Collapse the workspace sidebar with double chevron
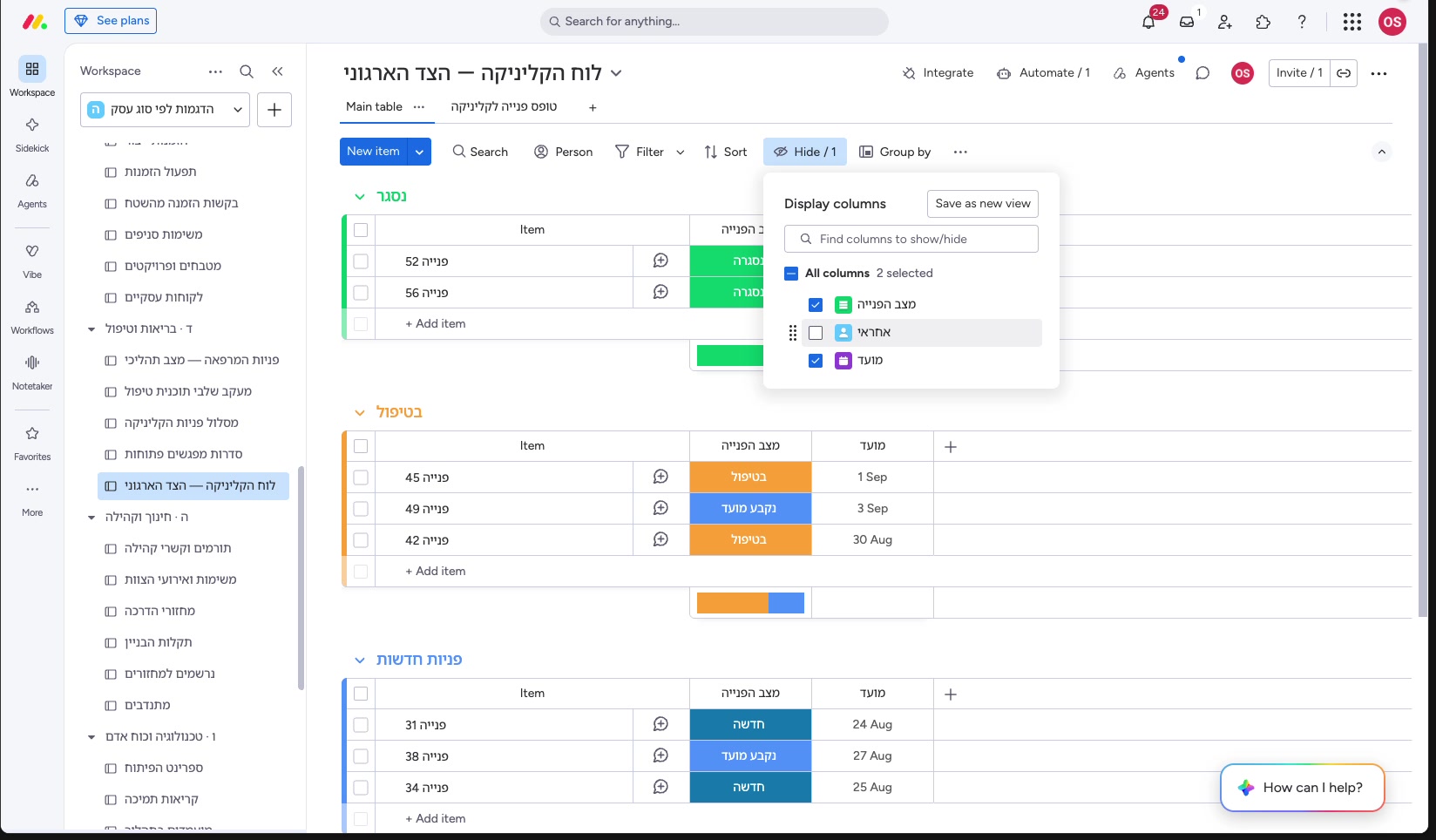The width and height of the screenshot is (1436, 840). tap(277, 71)
